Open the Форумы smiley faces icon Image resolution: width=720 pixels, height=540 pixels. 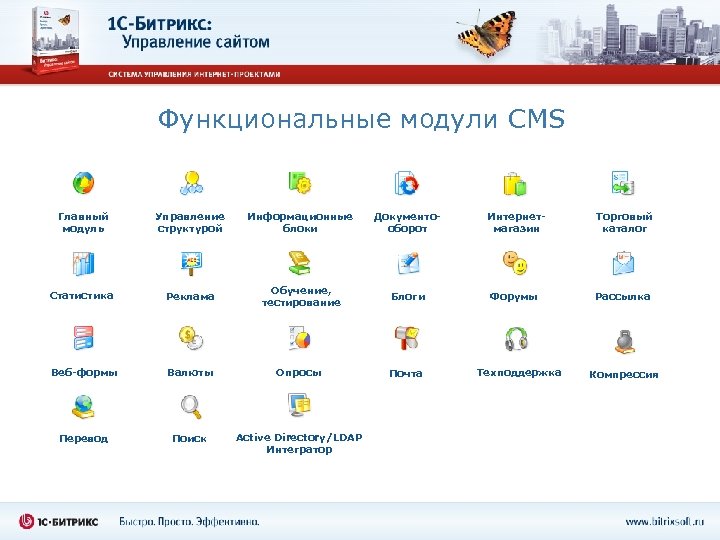point(515,263)
